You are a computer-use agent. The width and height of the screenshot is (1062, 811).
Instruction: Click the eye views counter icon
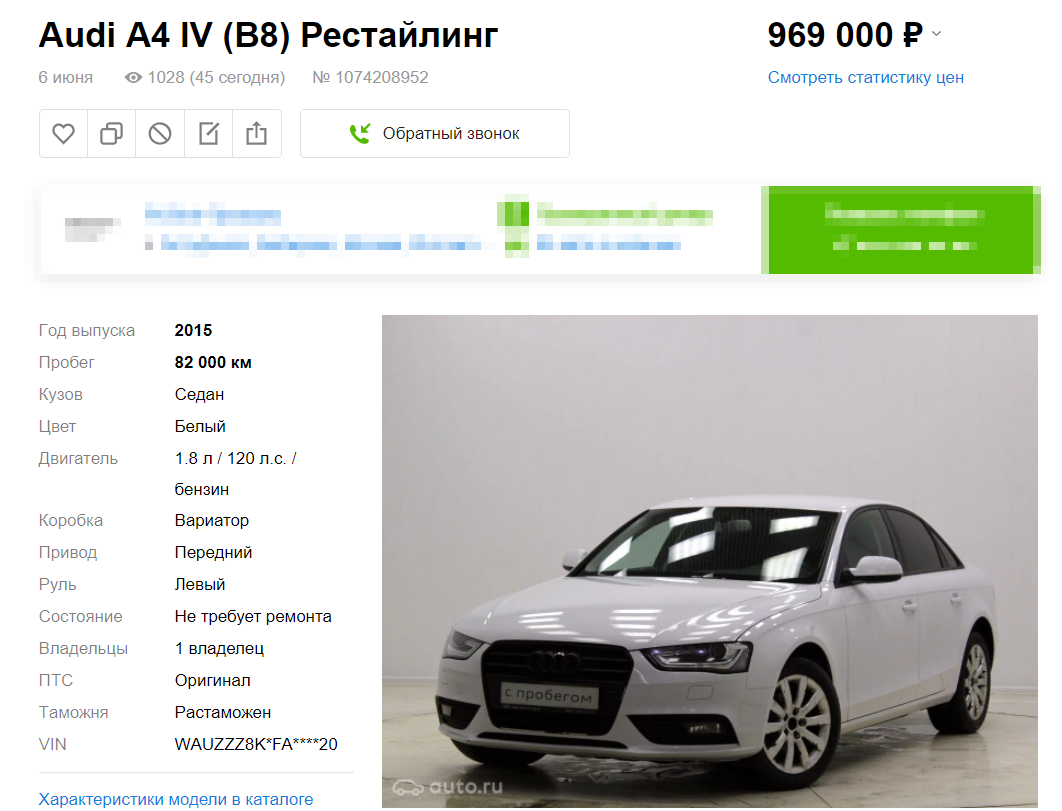(x=133, y=78)
